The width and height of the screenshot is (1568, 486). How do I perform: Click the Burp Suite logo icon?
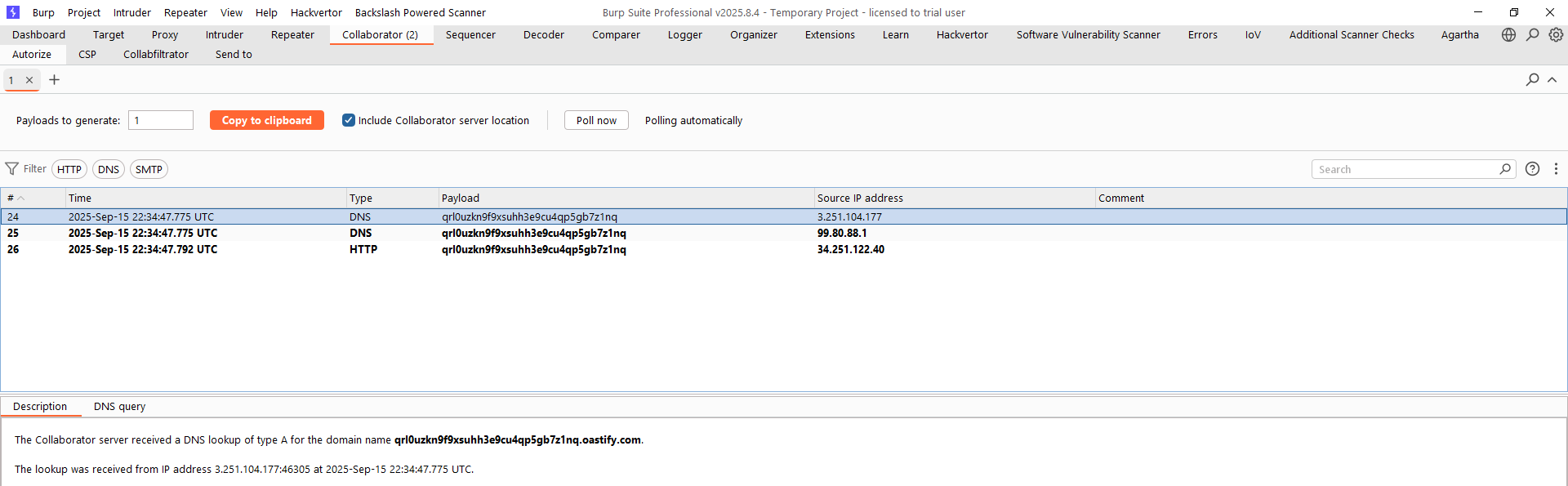click(12, 12)
